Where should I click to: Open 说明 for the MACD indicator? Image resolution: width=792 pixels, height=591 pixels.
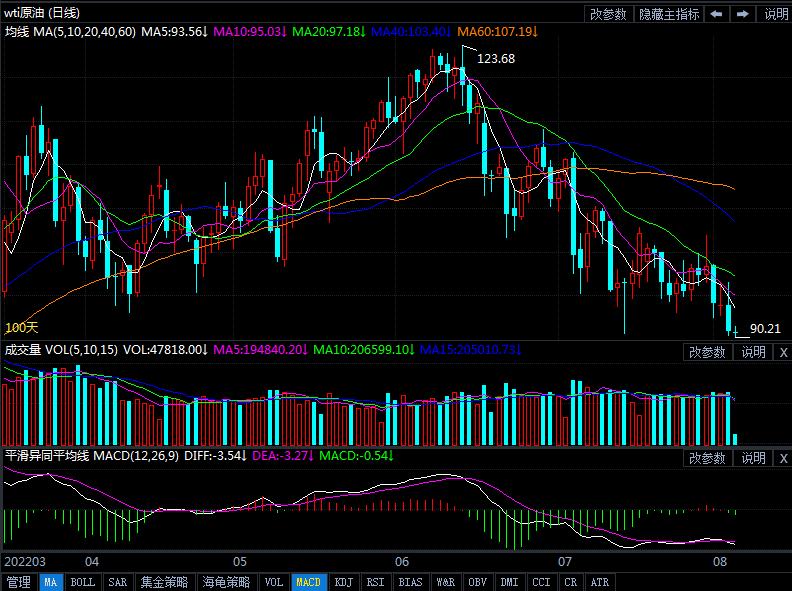(753, 458)
